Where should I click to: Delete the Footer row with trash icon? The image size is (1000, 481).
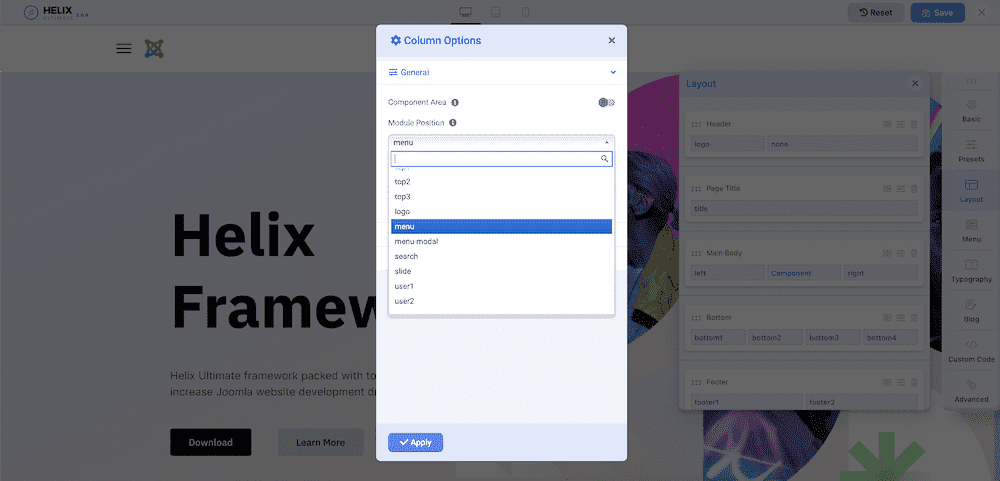pos(914,382)
